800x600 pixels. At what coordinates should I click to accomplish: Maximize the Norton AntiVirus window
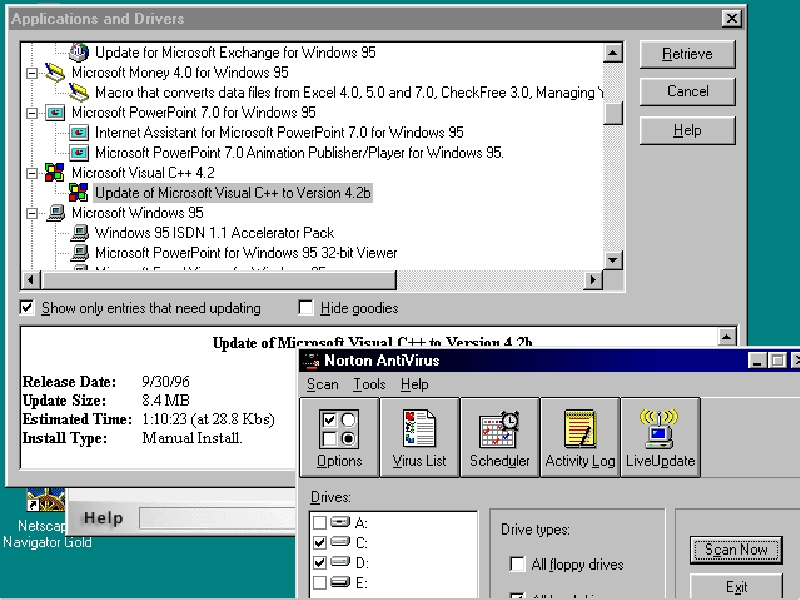(778, 361)
